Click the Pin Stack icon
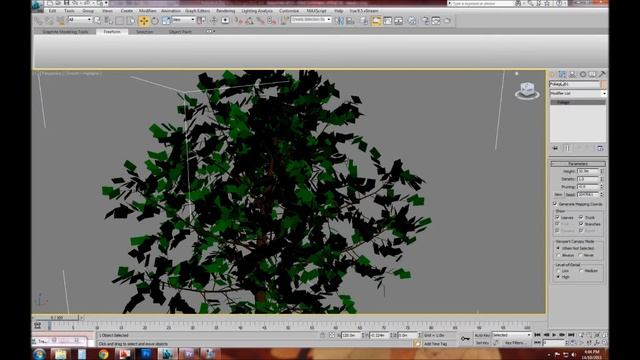Viewport: 640px width, 360px height. 555,148
